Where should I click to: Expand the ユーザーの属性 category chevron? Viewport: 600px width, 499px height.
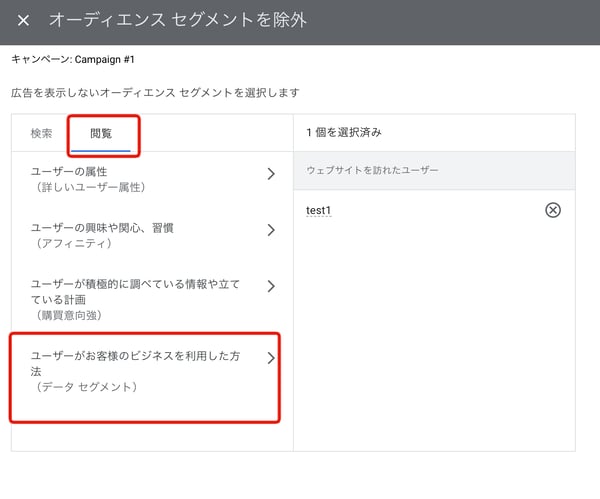[271, 174]
